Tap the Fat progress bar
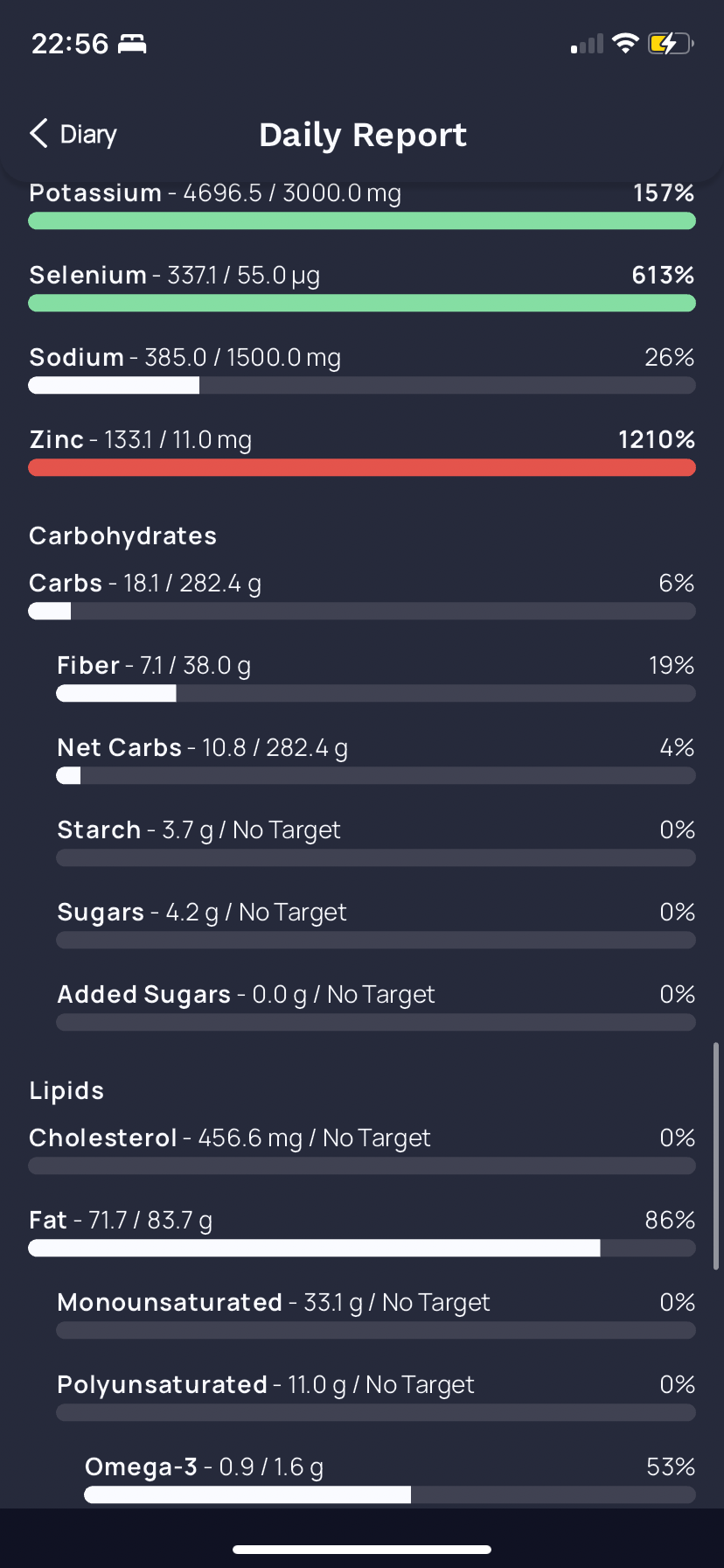724x1568 pixels. click(362, 1248)
